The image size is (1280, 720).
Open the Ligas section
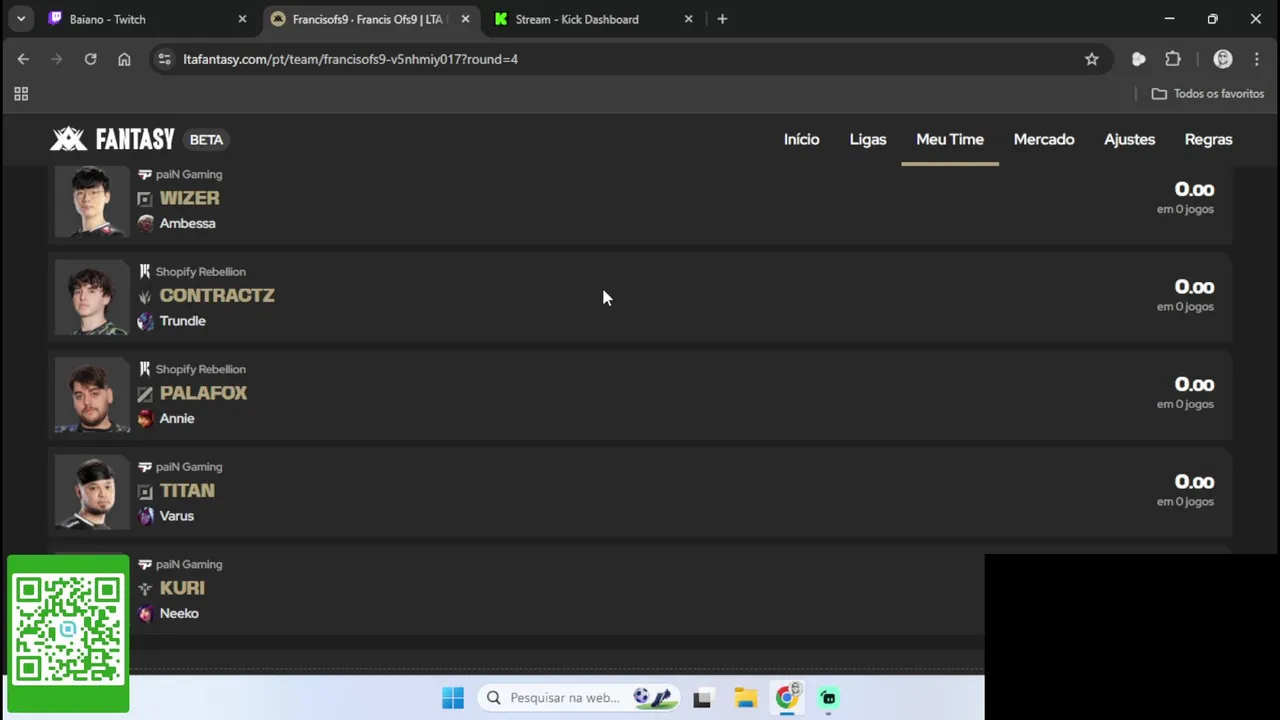tap(868, 139)
